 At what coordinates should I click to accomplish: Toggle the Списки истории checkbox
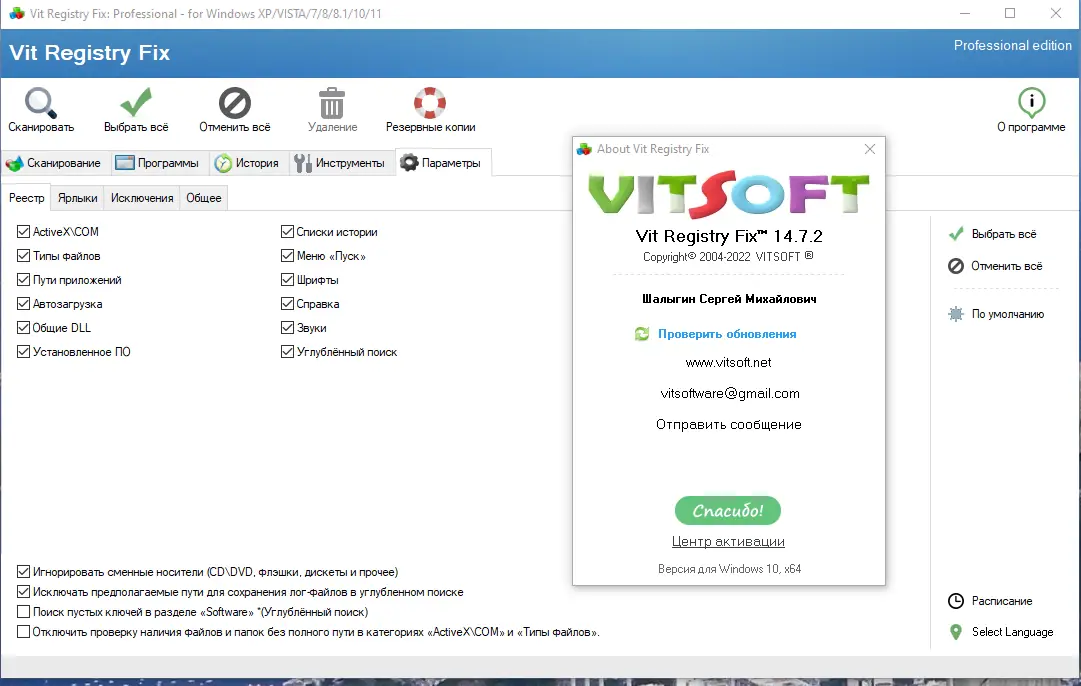click(287, 232)
